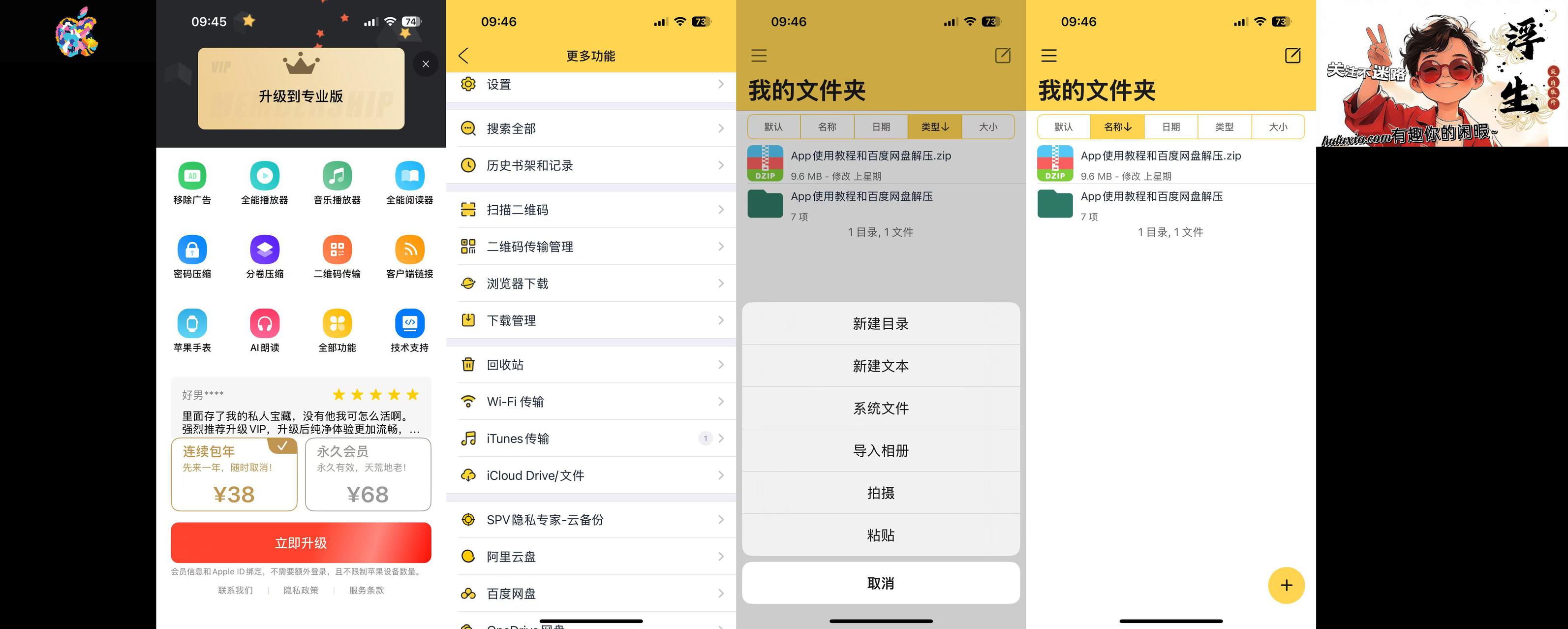Open the App使用教程和百度网盘解压.zip file in the right file screen
The width and height of the screenshot is (1568, 629).
click(1160, 163)
